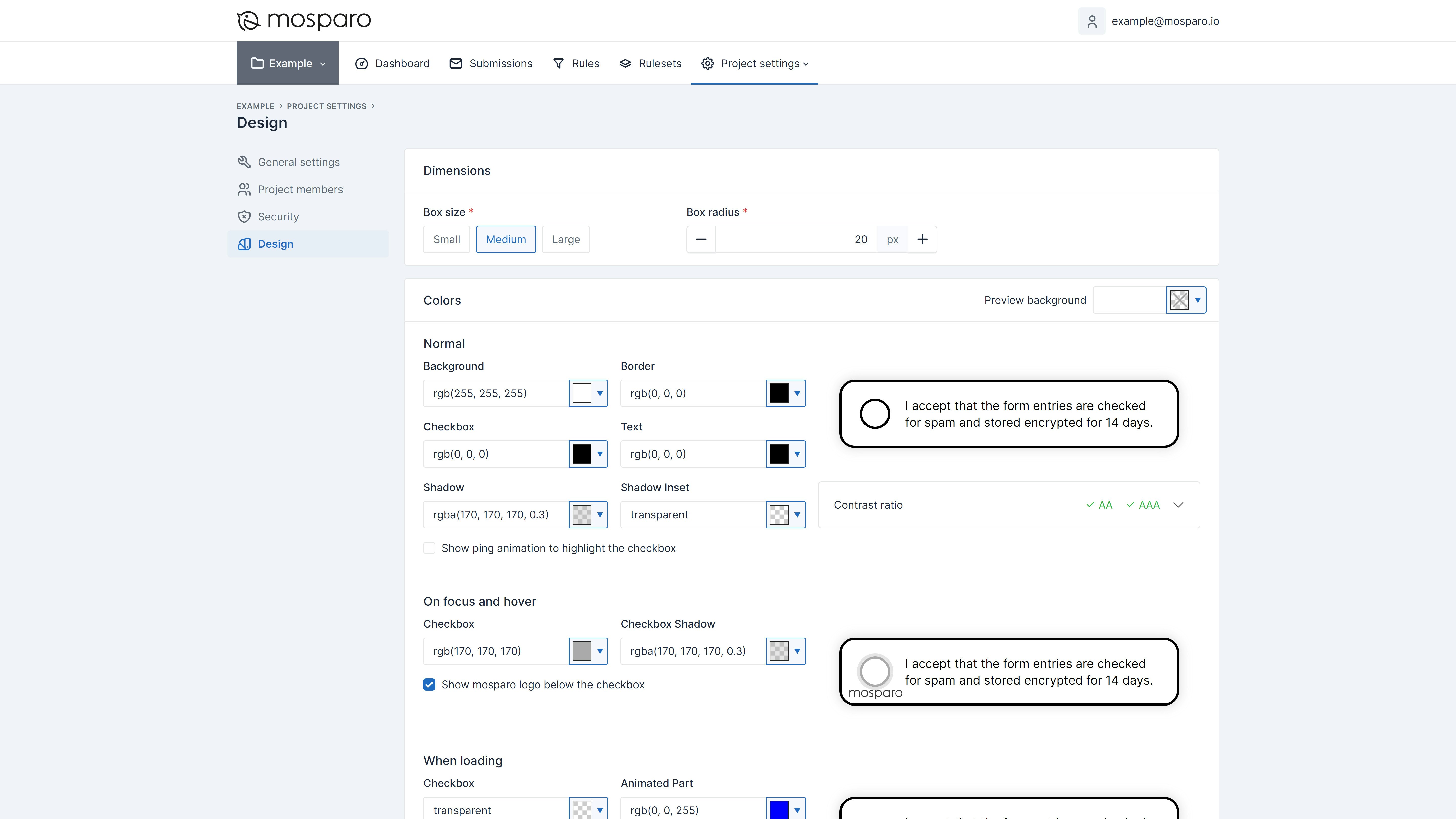The image size is (1456, 819).
Task: Click the Security shield icon
Action: (x=244, y=216)
